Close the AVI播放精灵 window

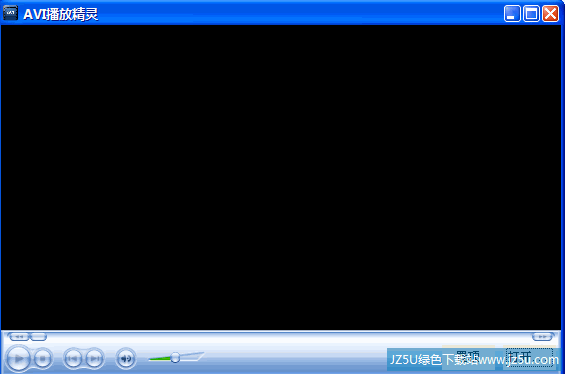[551, 14]
